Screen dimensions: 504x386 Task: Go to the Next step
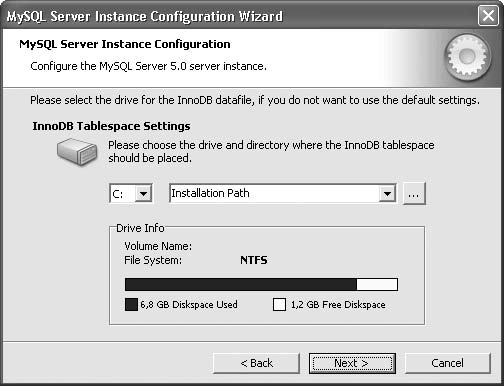point(352,363)
